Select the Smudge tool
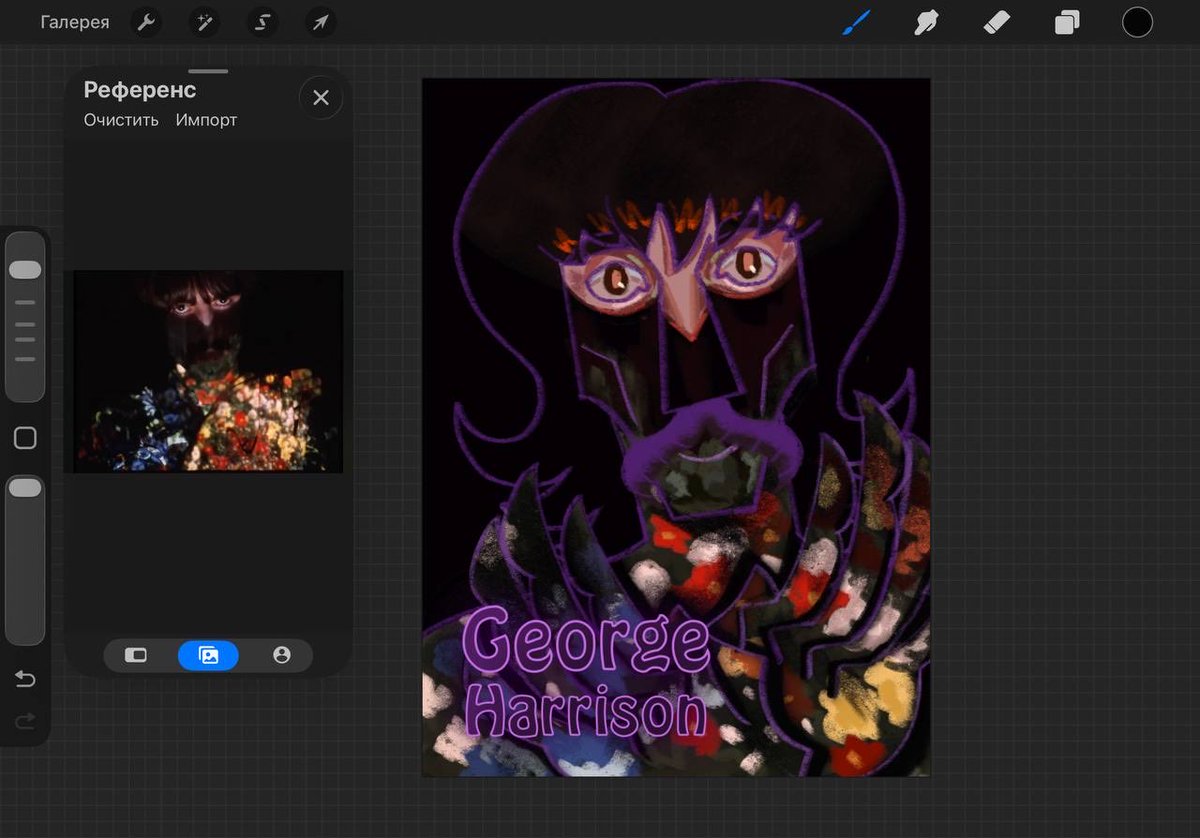 pyautogui.click(x=926, y=22)
